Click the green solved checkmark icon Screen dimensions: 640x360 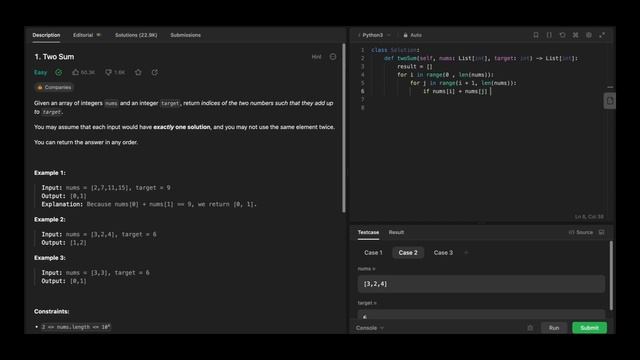pos(59,72)
